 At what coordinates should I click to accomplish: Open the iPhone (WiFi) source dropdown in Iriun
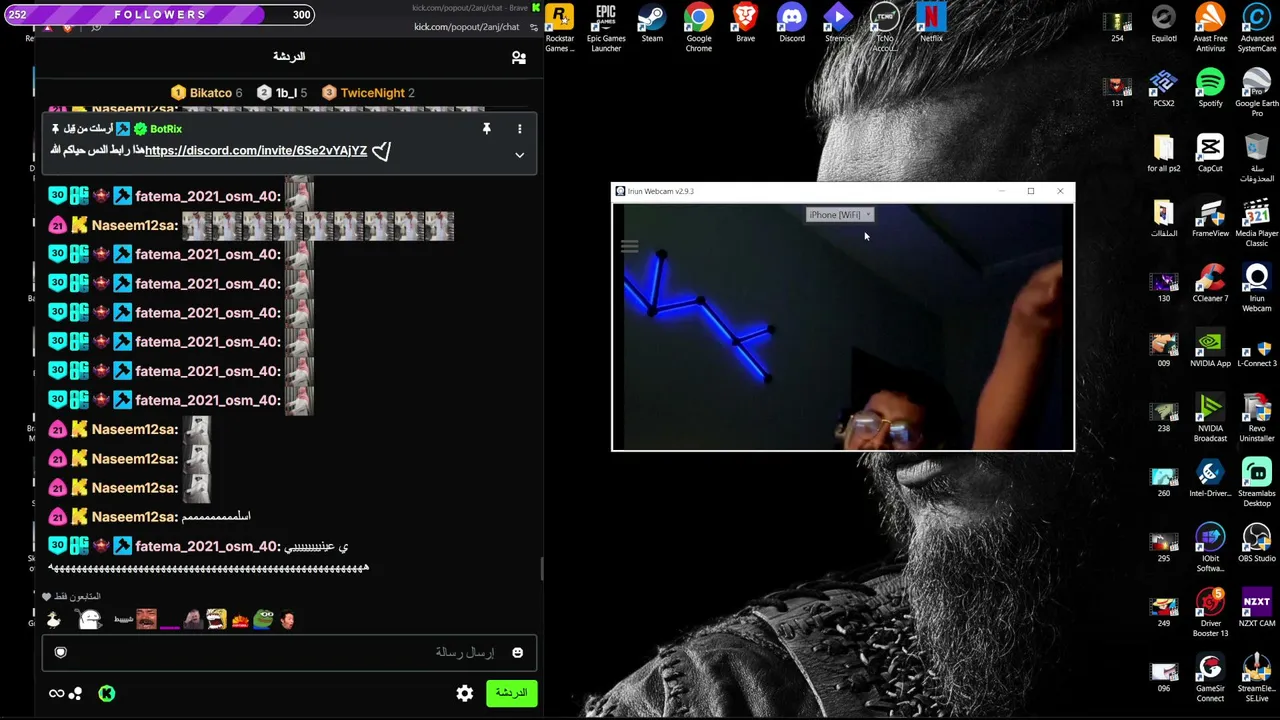(840, 215)
